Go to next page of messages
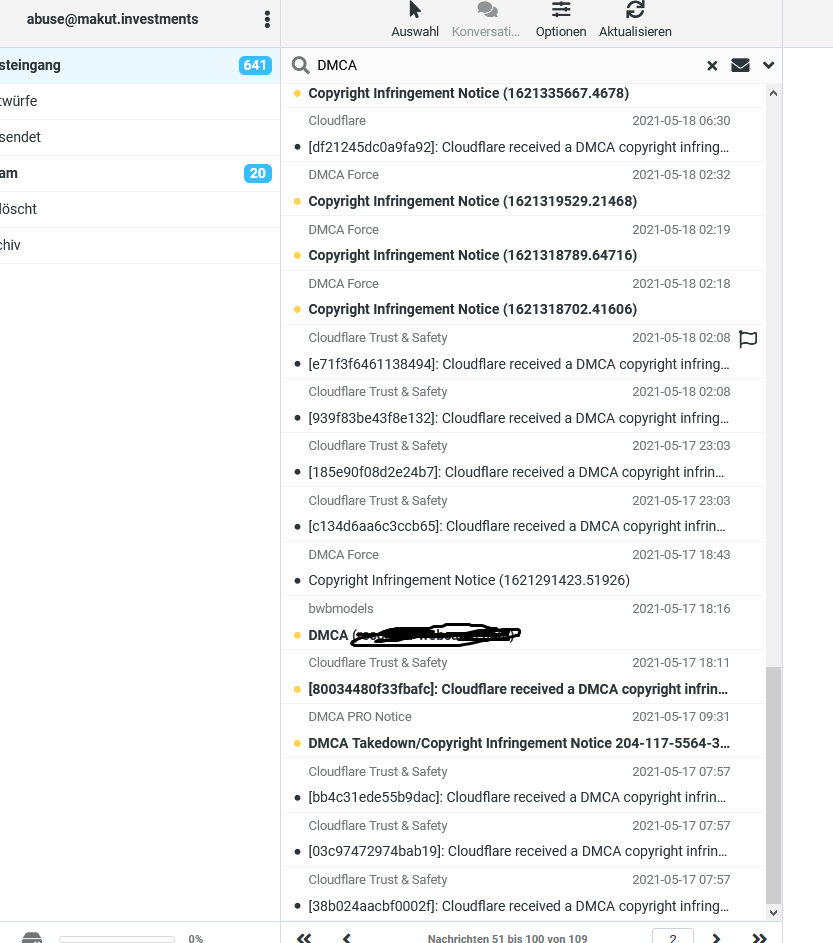 point(716,938)
